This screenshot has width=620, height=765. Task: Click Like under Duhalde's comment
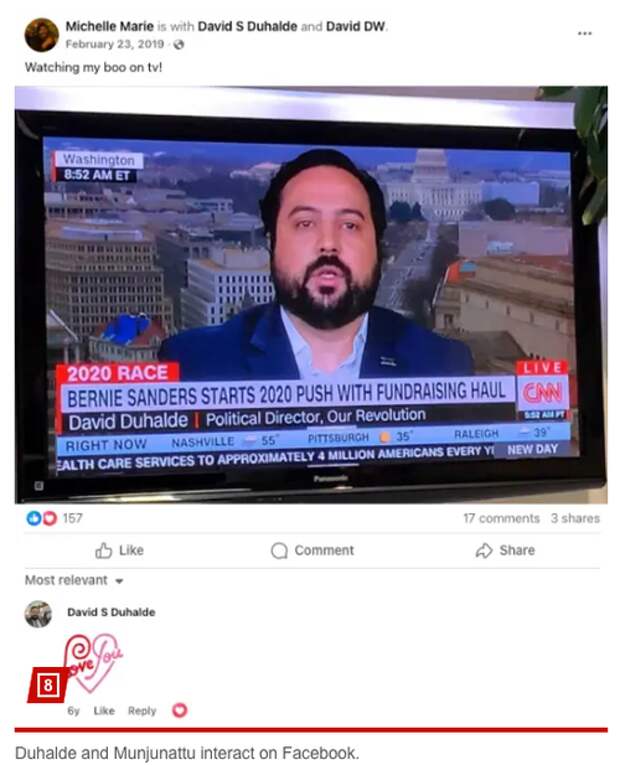click(x=104, y=710)
